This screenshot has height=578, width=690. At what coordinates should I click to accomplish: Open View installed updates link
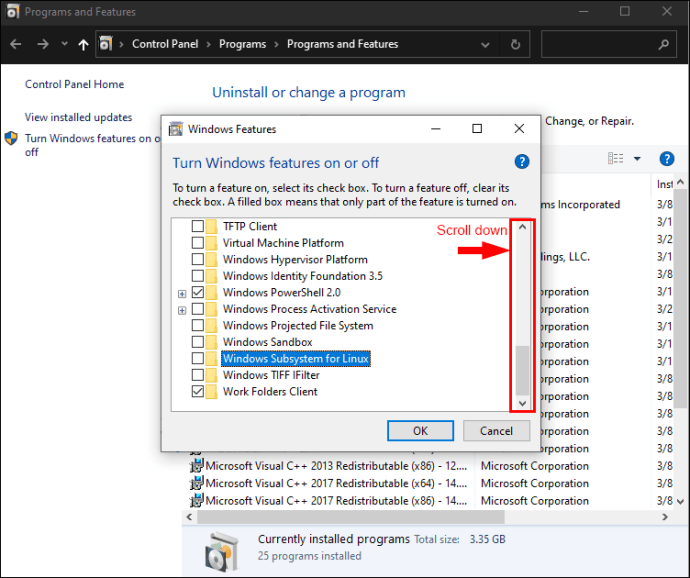[x=78, y=117]
